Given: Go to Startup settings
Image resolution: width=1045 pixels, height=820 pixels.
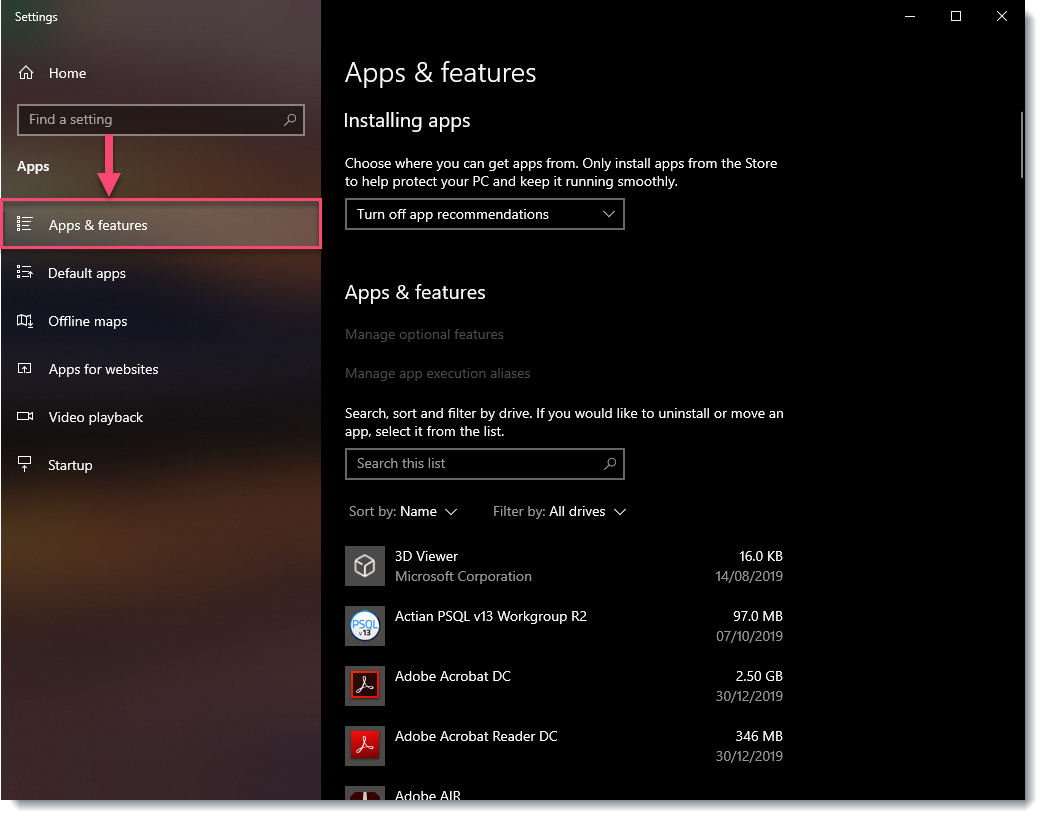Looking at the screenshot, I should click(x=161, y=465).
